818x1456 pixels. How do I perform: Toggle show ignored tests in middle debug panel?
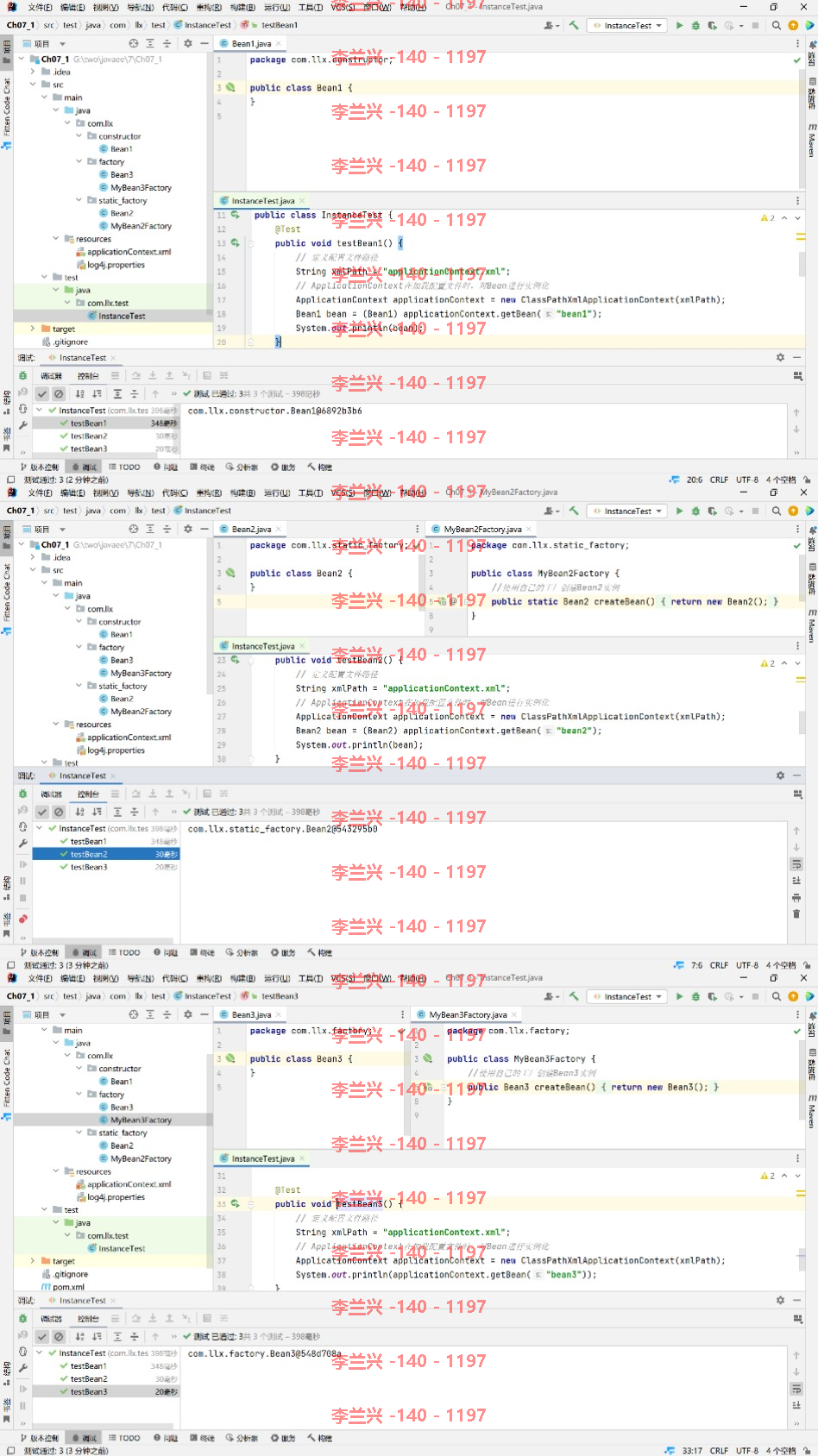pyautogui.click(x=59, y=812)
